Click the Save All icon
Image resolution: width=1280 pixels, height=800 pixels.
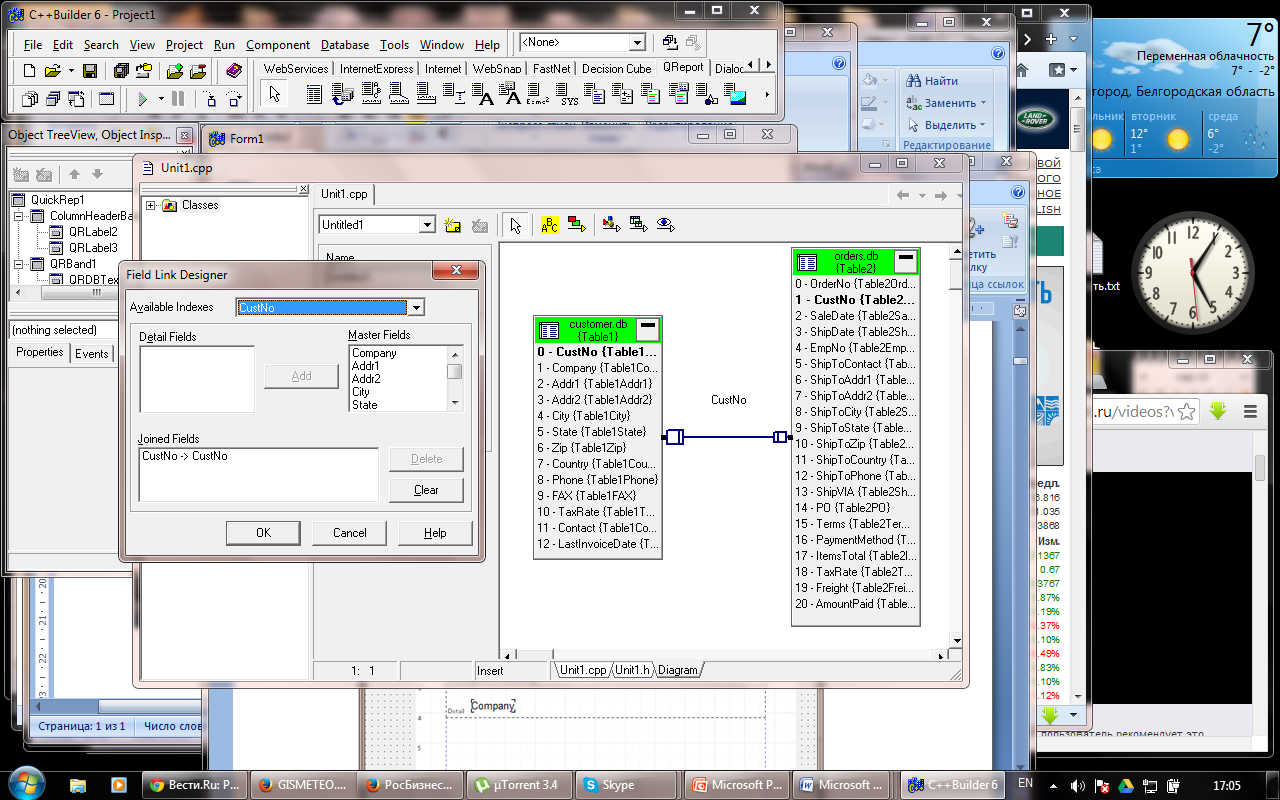[x=121, y=71]
